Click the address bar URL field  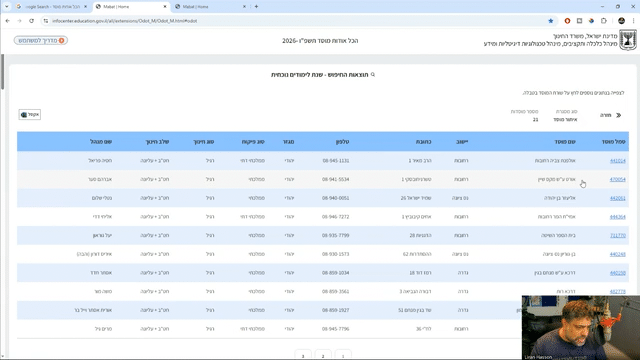point(298,21)
